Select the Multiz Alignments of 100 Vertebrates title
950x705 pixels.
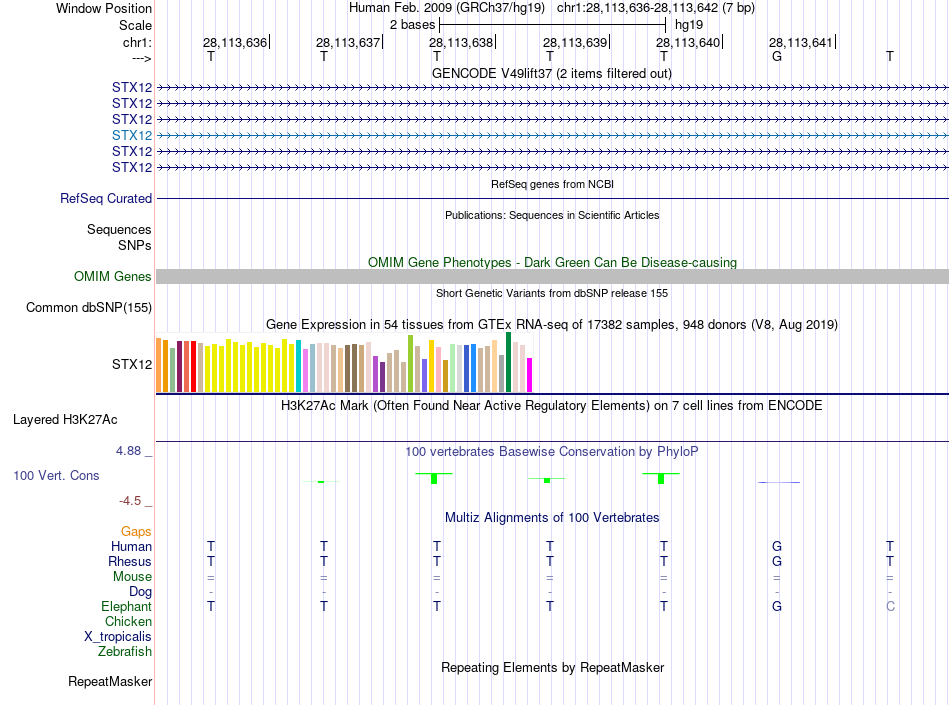(552, 518)
